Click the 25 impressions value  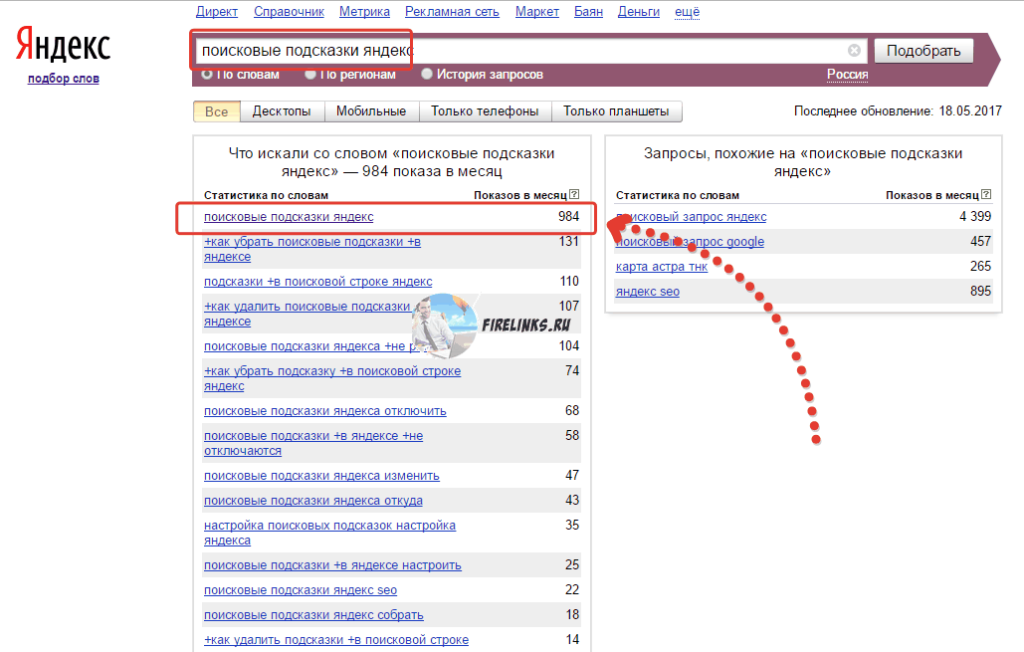click(572, 564)
